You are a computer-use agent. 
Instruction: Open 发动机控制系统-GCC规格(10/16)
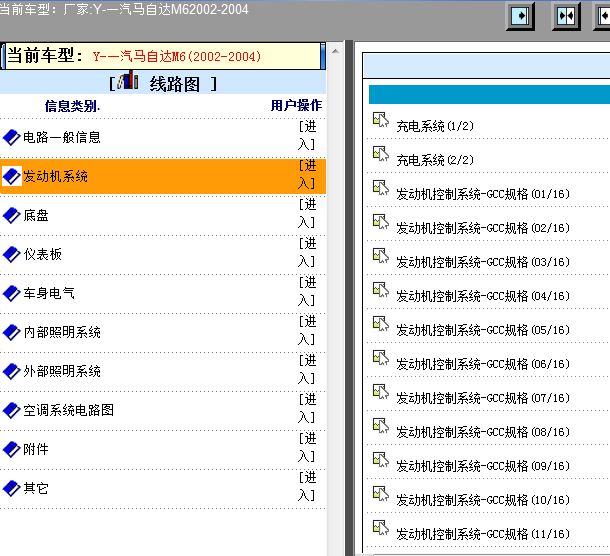483,500
